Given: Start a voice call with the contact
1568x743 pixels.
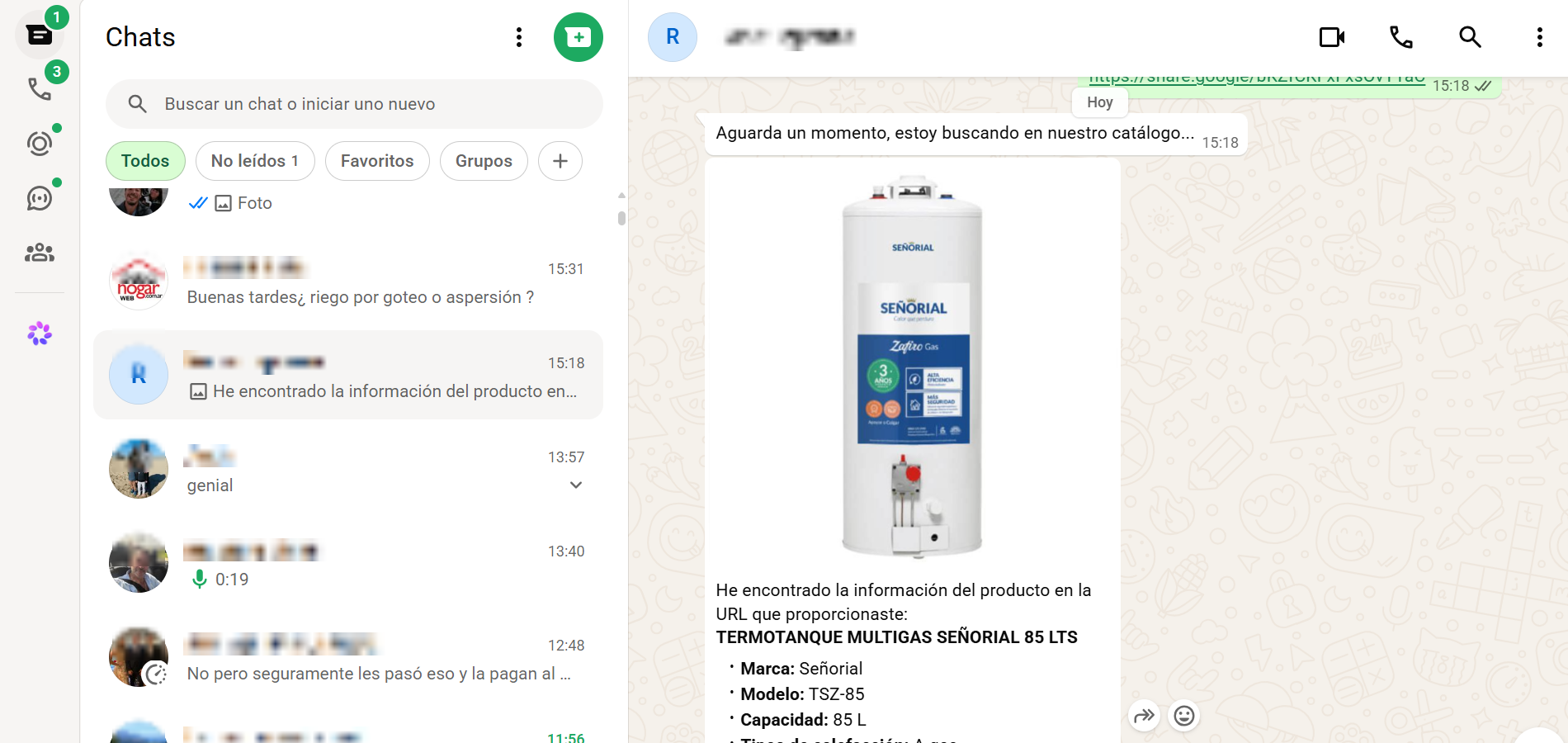Looking at the screenshot, I should (x=1401, y=37).
